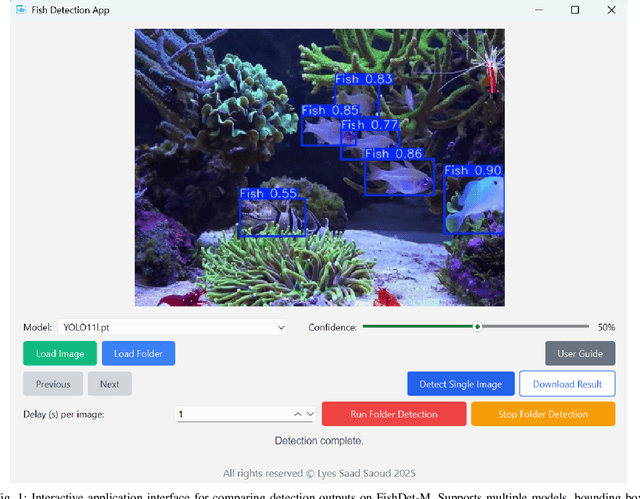
Task: Click Detect Single Image button
Action: click(461, 384)
